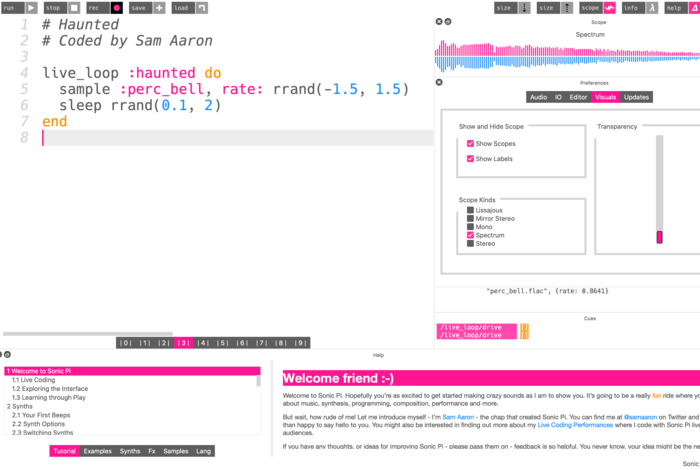This screenshot has width=700, height=470.
Task: Switch to buffer 2
Action: click(164, 343)
